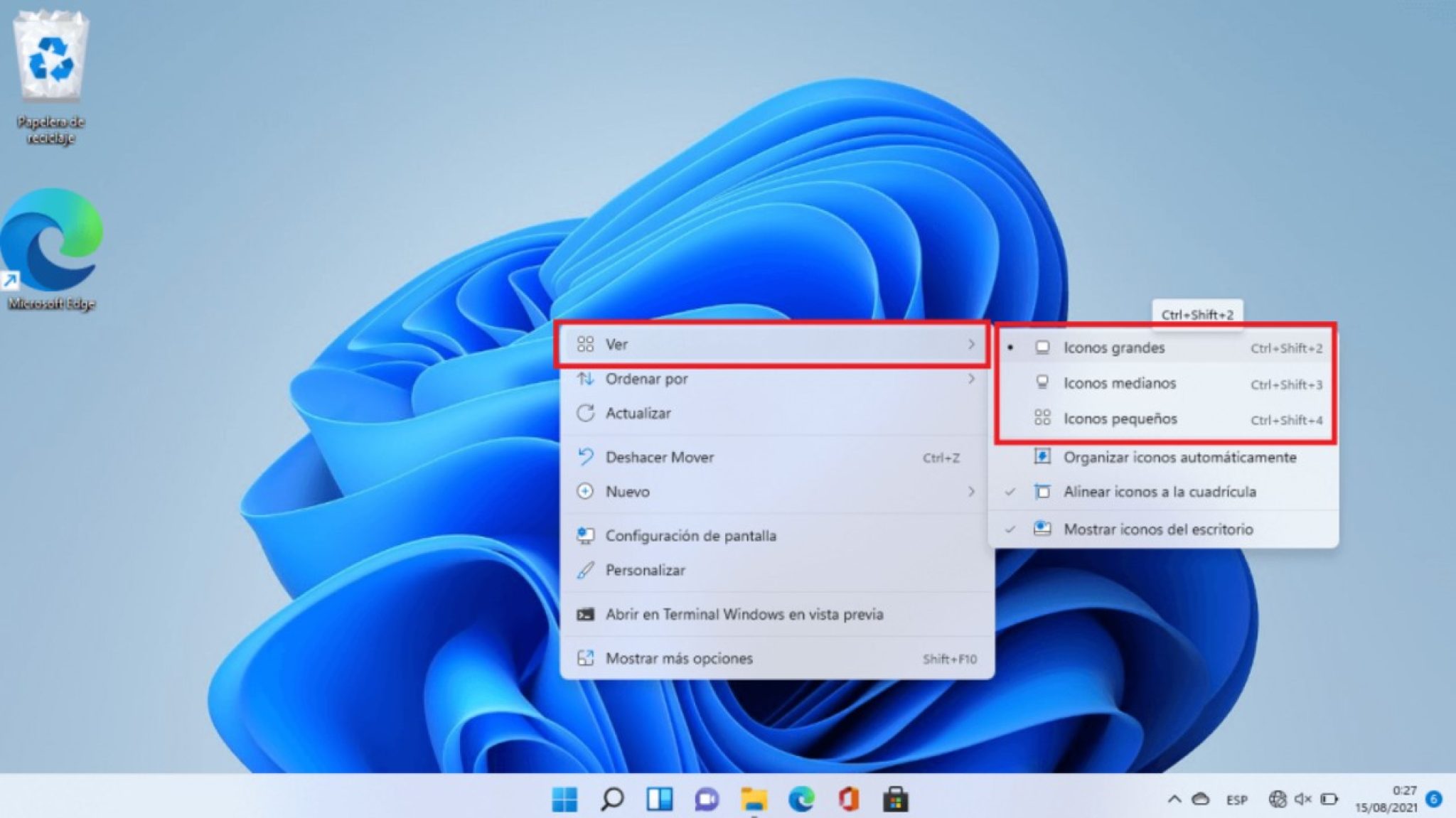This screenshot has height=818, width=1456.
Task: Click Ctrl+Shift+4 shortcut text
Action: coord(1286,420)
